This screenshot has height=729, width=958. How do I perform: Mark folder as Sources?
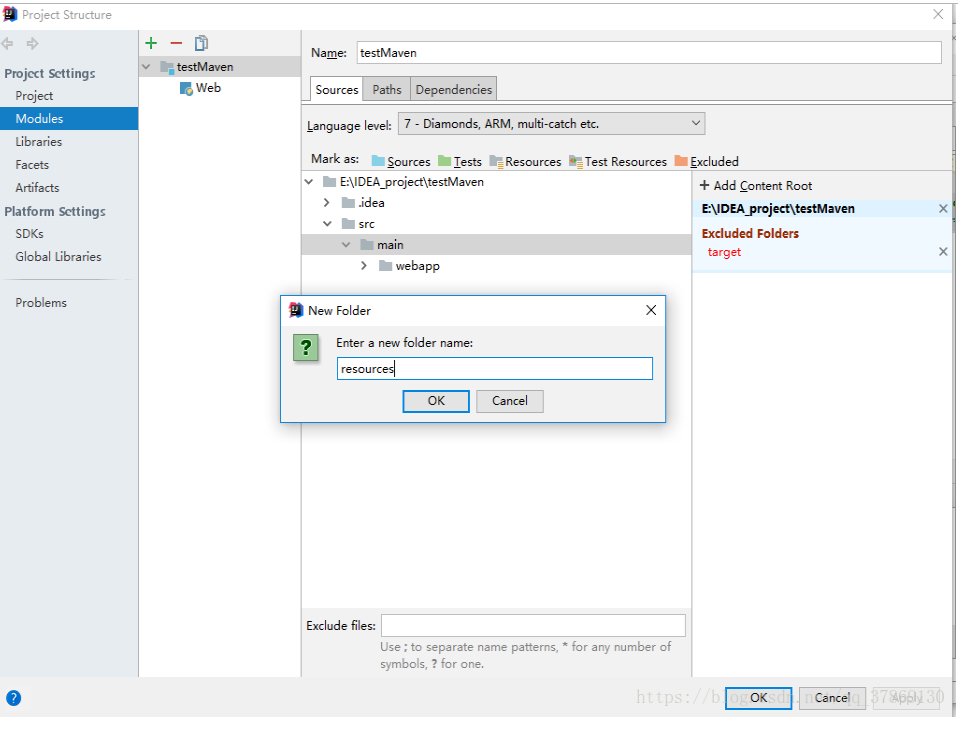[x=401, y=161]
